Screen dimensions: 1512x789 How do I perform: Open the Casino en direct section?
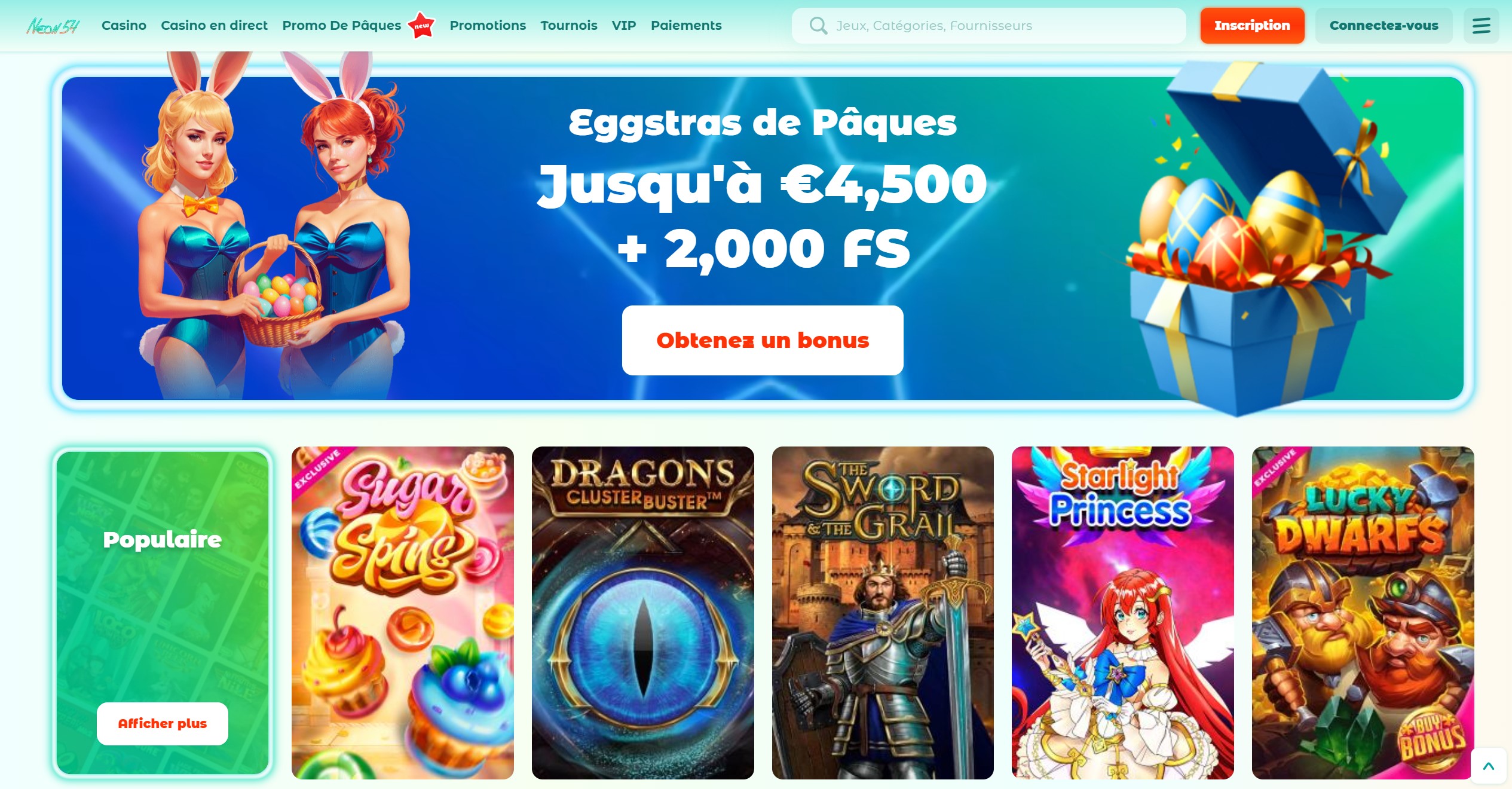coord(214,26)
